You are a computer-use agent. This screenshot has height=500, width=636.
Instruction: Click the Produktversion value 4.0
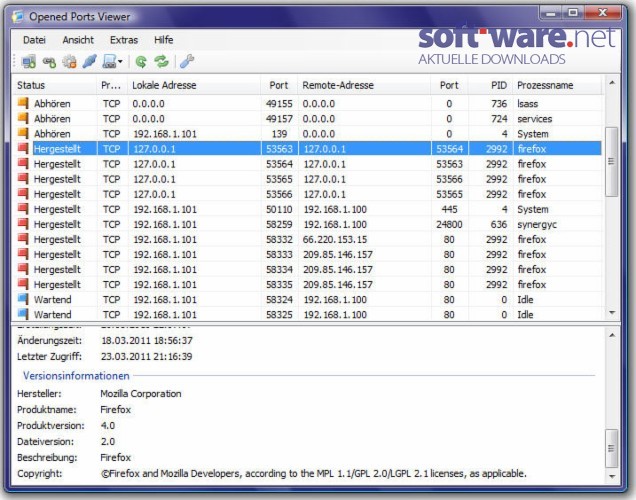[x=107, y=426]
